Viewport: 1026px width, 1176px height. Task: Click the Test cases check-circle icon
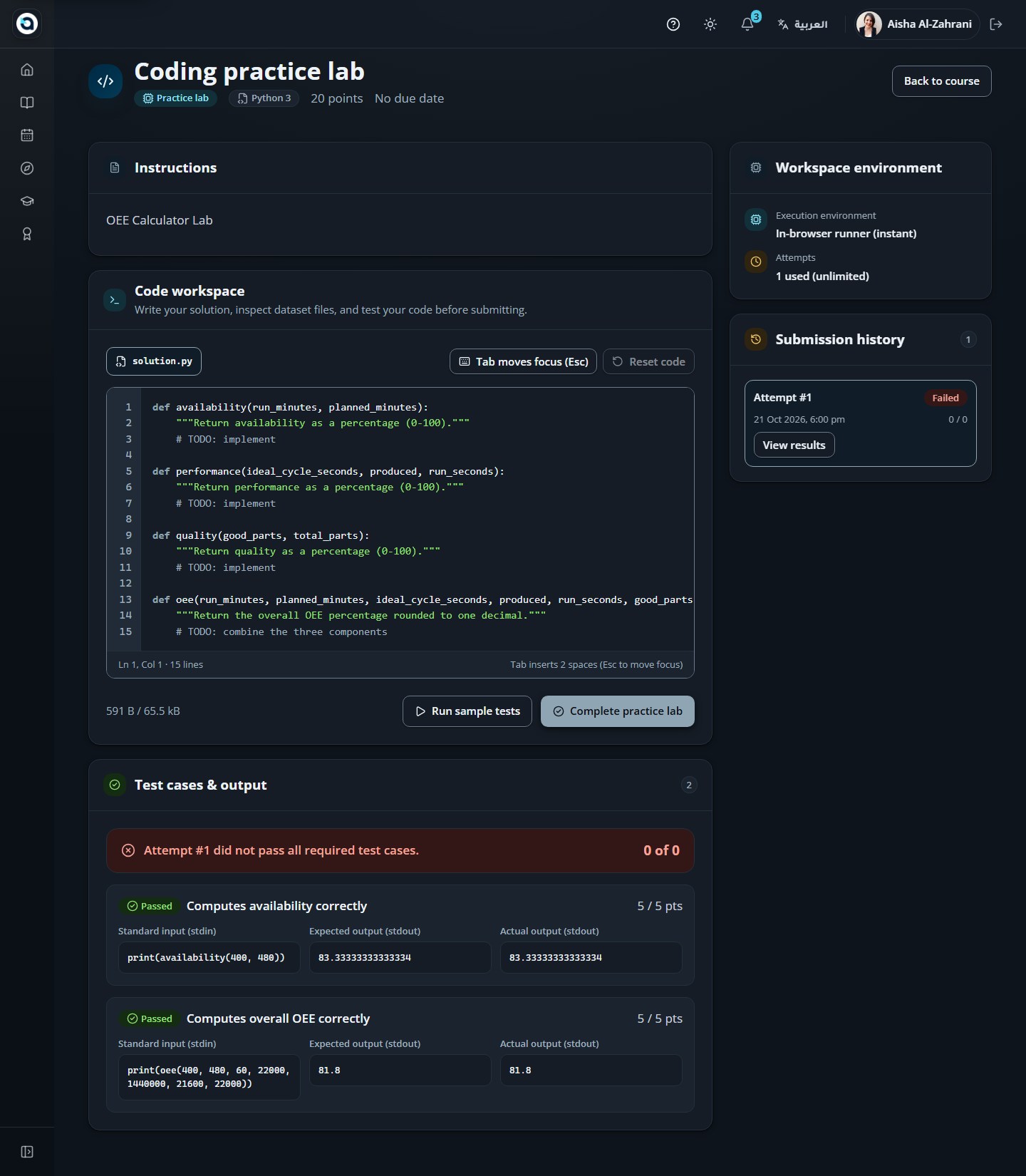115,785
